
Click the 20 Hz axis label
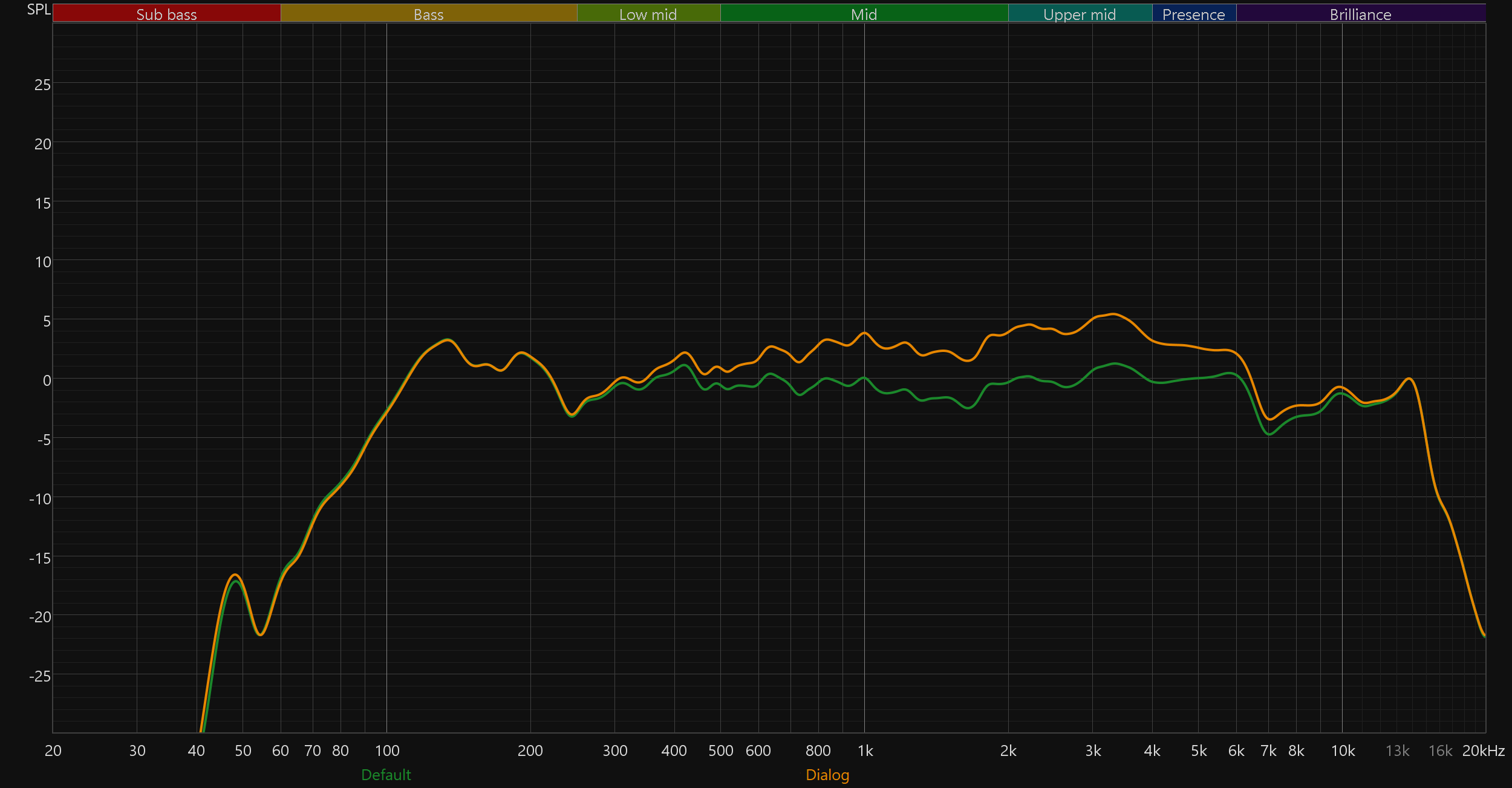[x=53, y=751]
